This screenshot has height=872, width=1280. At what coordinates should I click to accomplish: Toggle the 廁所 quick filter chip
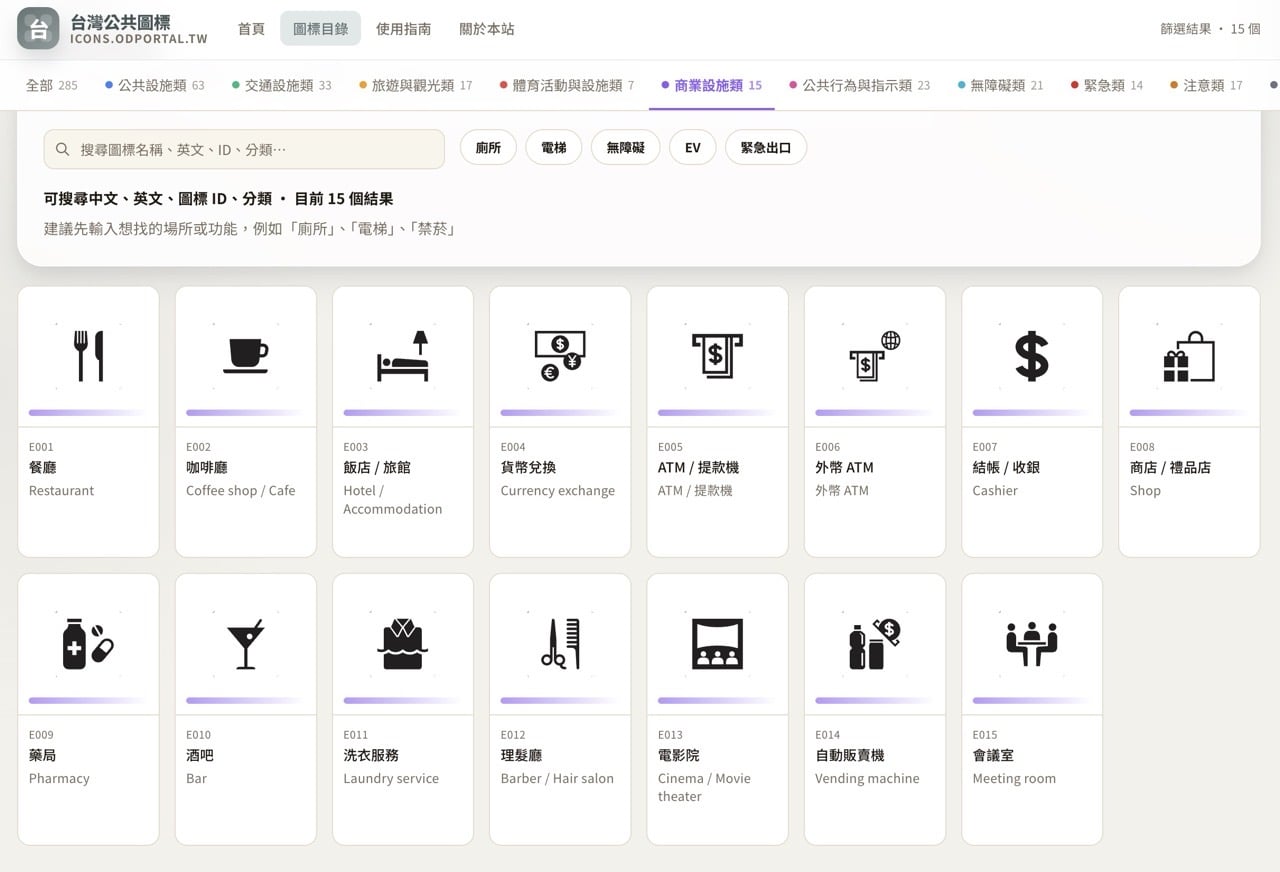coord(488,147)
